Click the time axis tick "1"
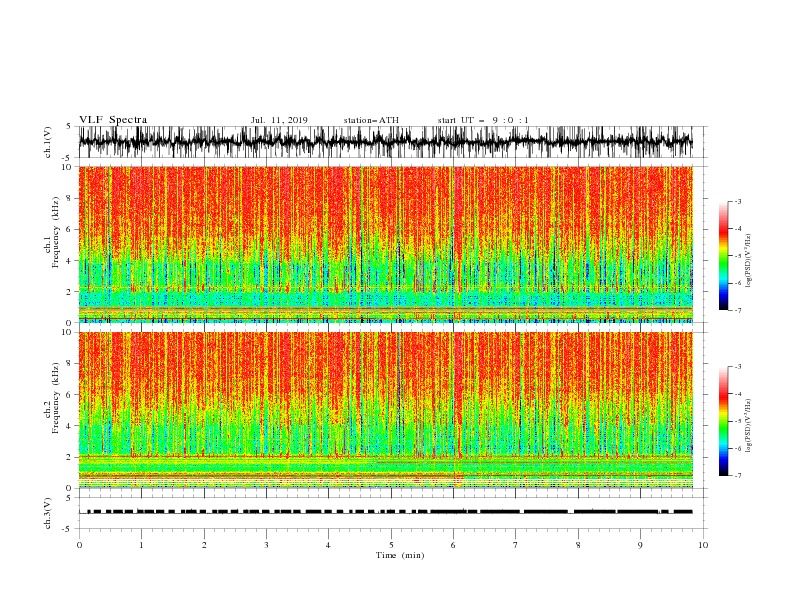This screenshot has width=792, height=612. [x=141, y=545]
